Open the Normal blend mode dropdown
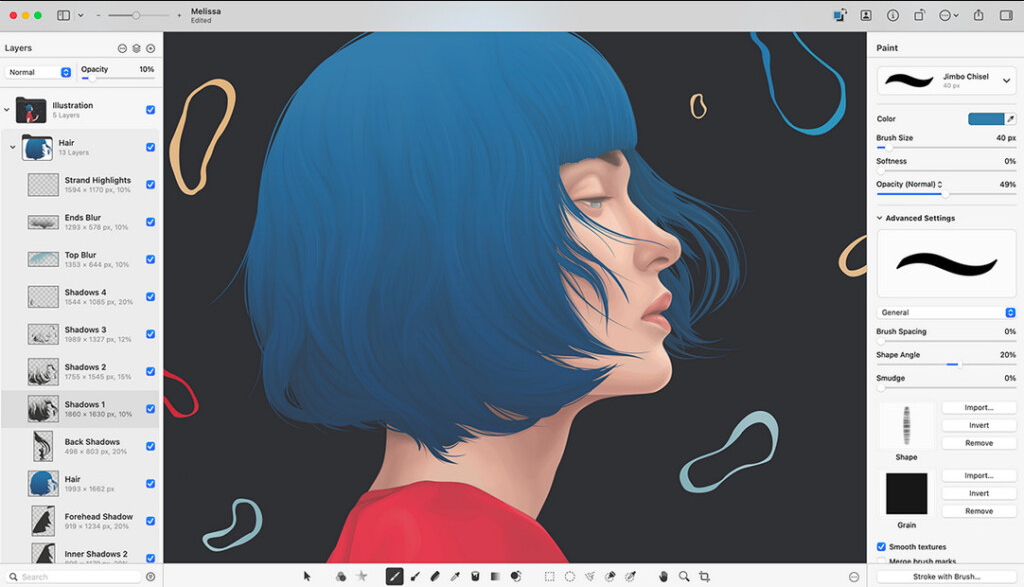Screen dimensions: 1024x587 point(39,72)
